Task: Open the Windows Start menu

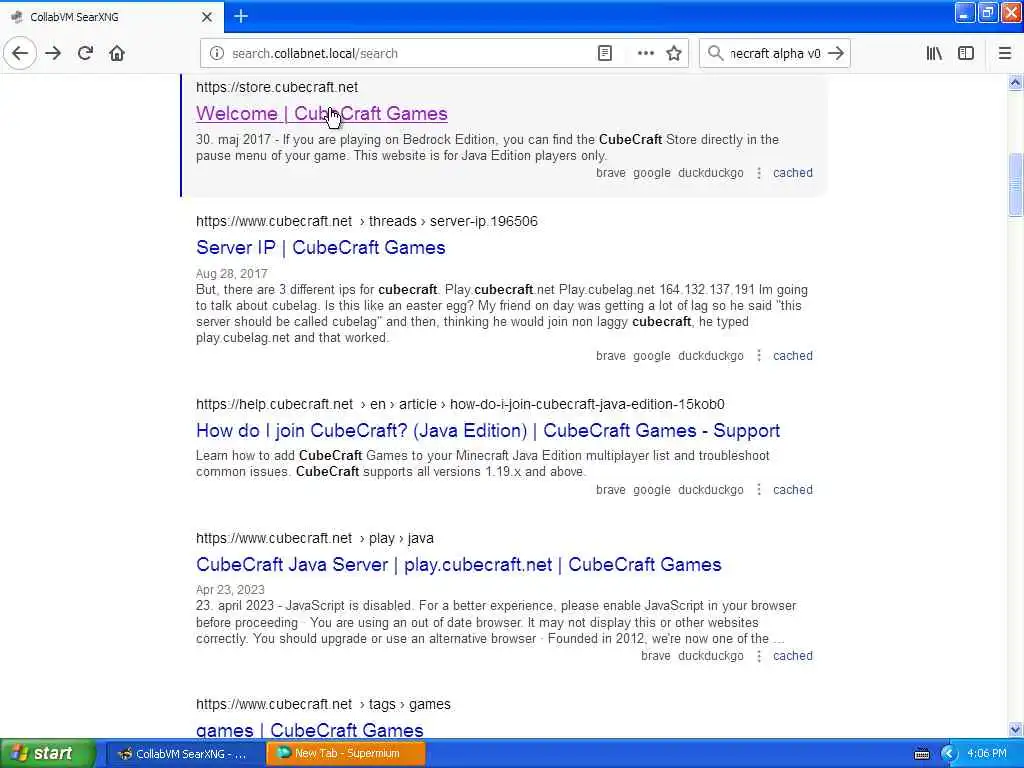Action: click(48, 753)
